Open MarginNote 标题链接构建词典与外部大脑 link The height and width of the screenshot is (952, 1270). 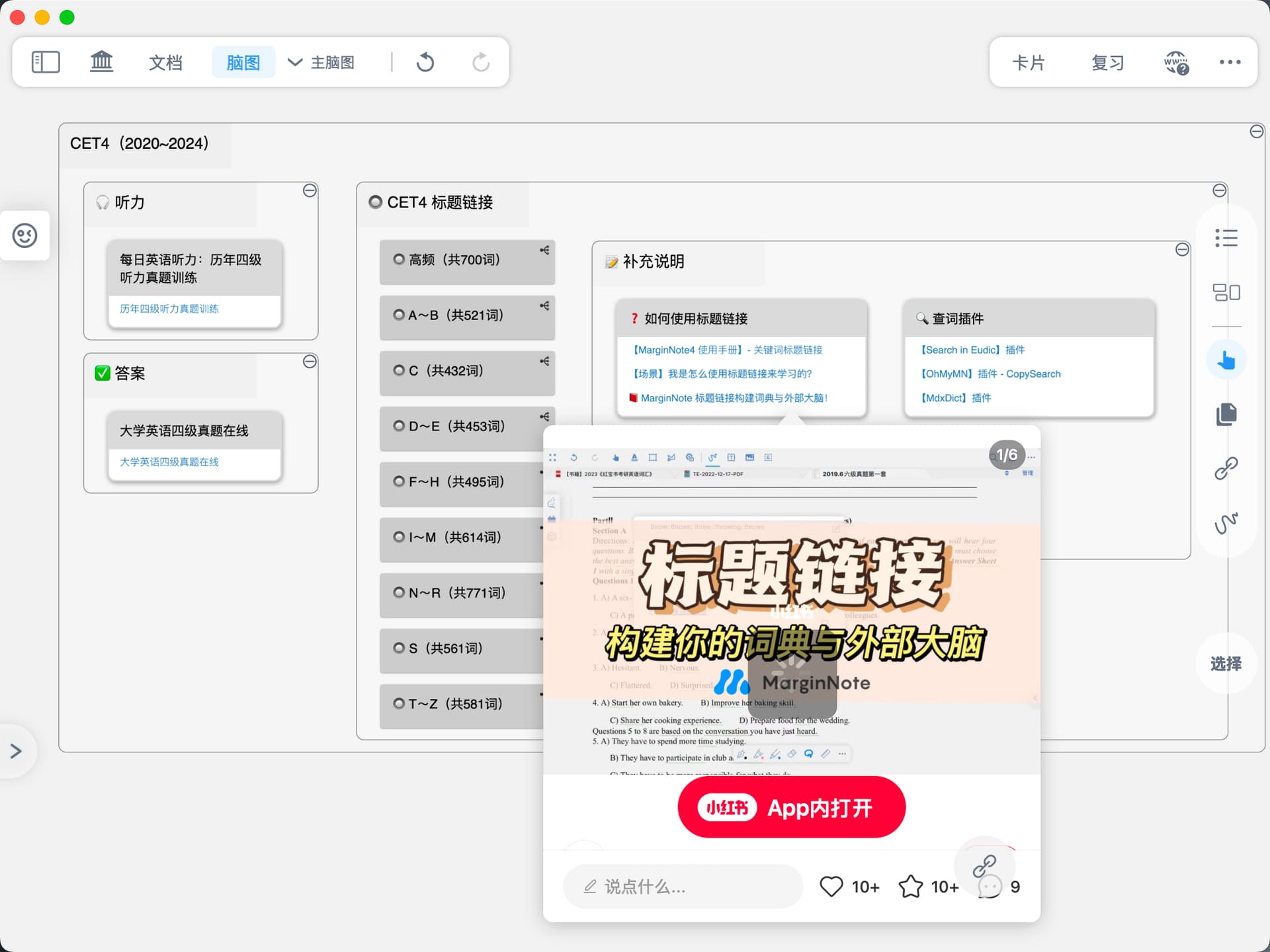pos(728,398)
